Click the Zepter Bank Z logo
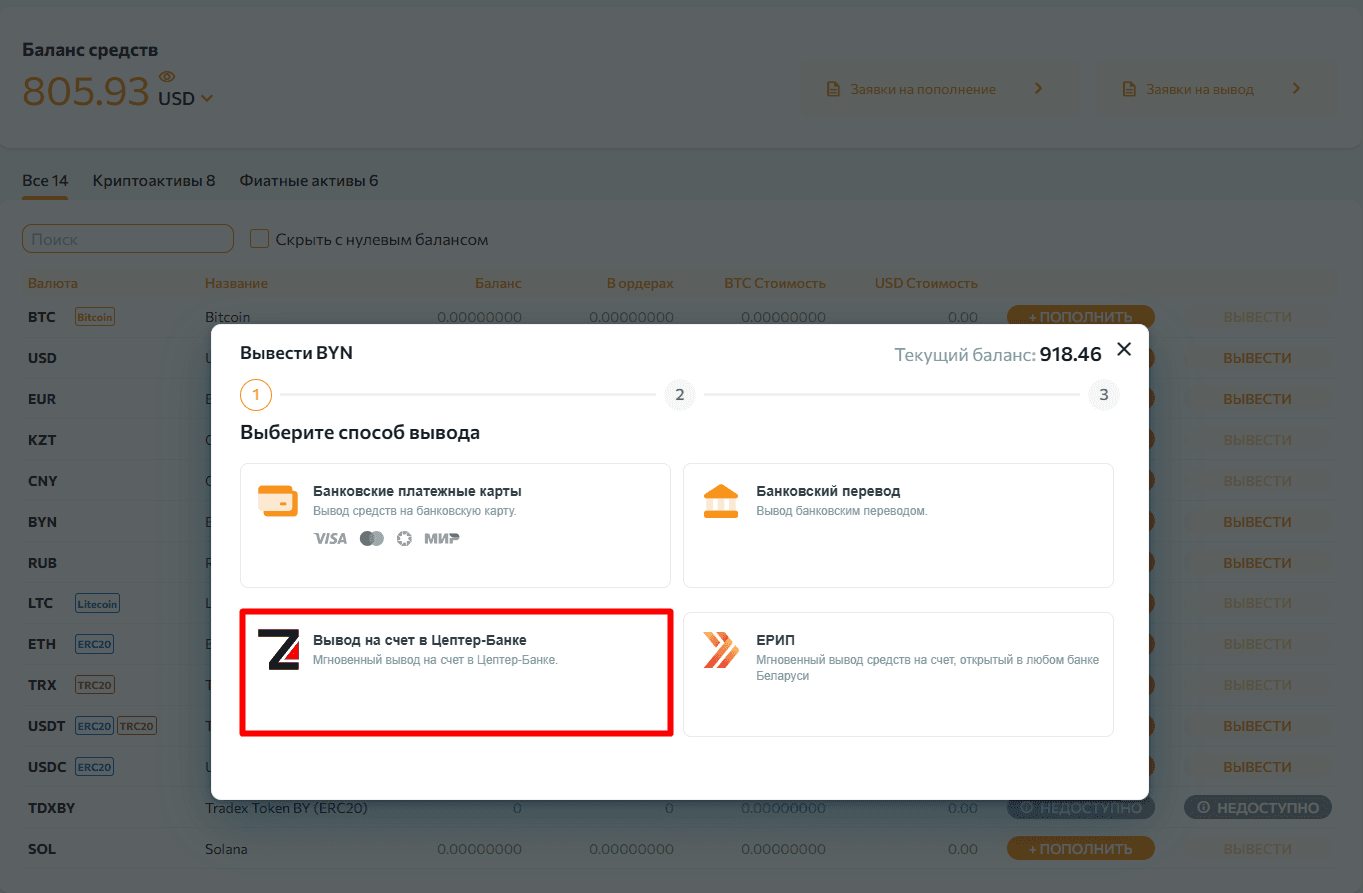Screen dimensions: 1363x893 point(278,650)
